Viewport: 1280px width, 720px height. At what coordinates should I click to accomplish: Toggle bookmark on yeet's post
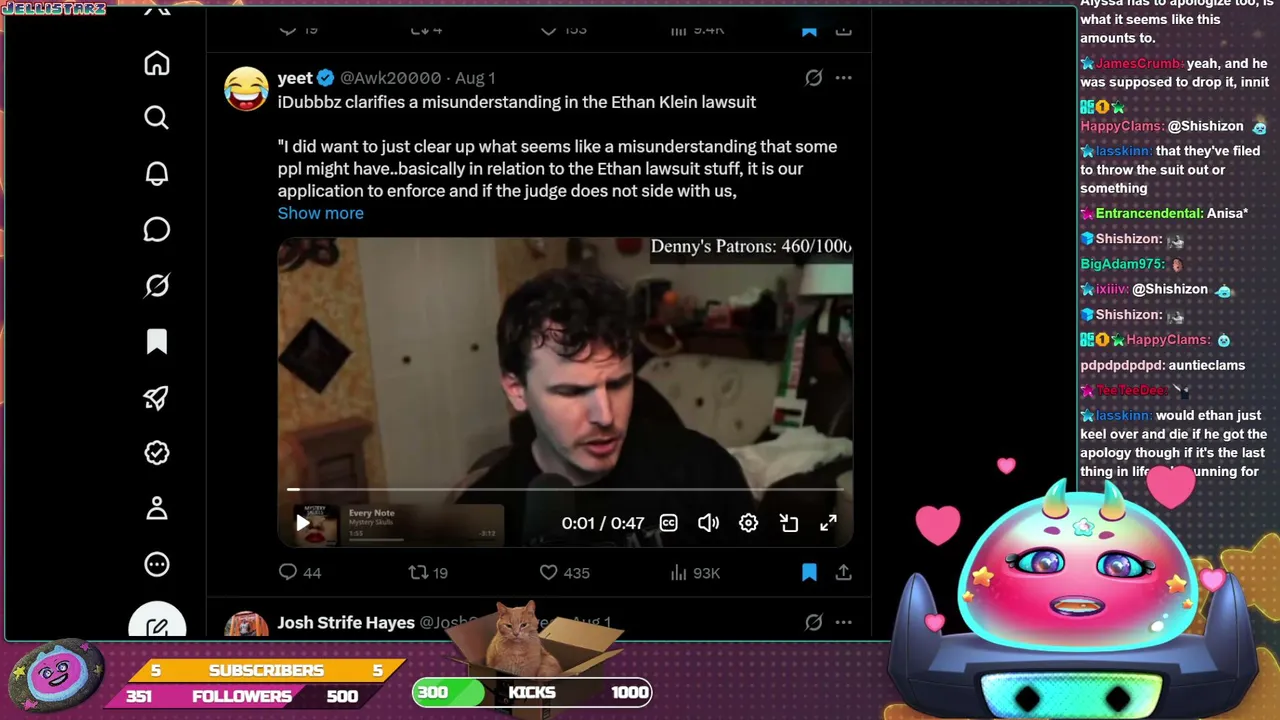coord(809,573)
